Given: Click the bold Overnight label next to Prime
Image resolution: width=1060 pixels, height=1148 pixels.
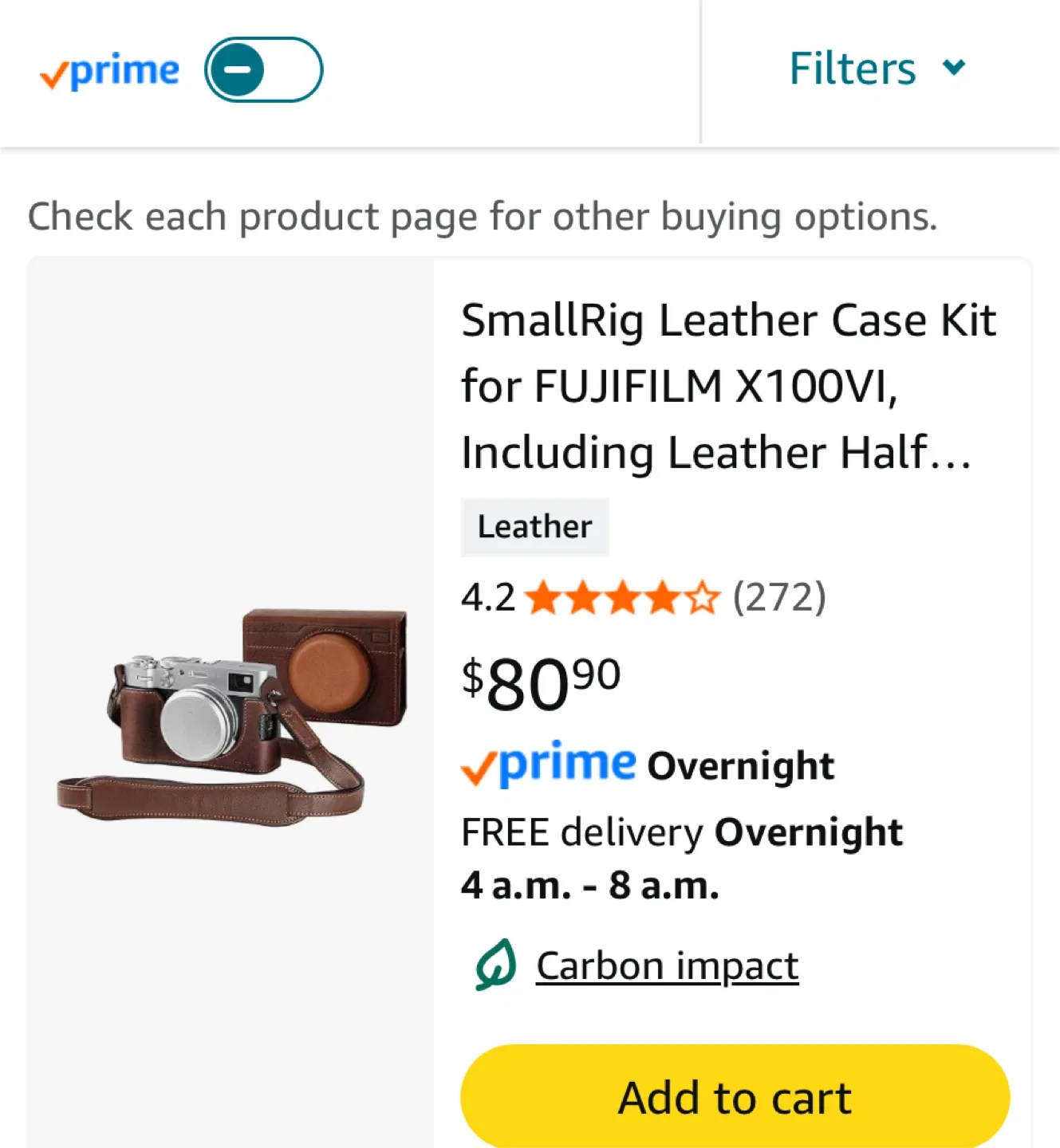Looking at the screenshot, I should tap(740, 766).
